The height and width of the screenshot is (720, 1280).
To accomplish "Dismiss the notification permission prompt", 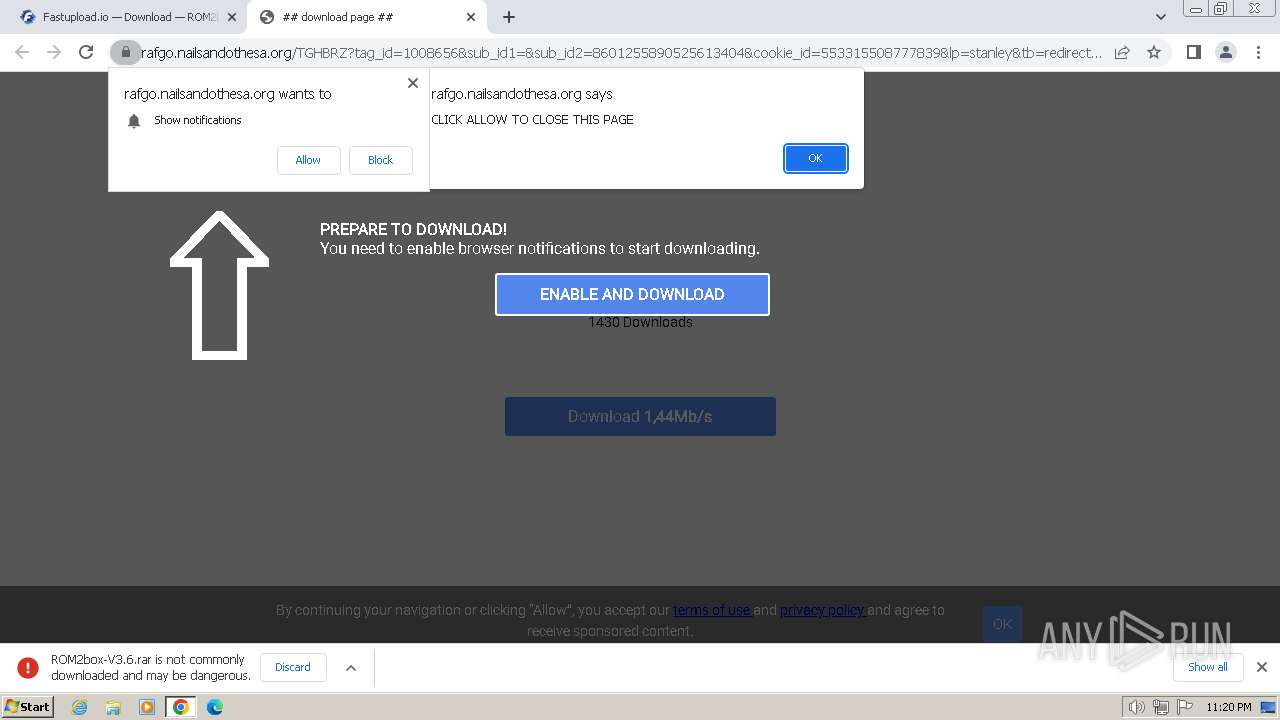I will pyautogui.click(x=412, y=83).
